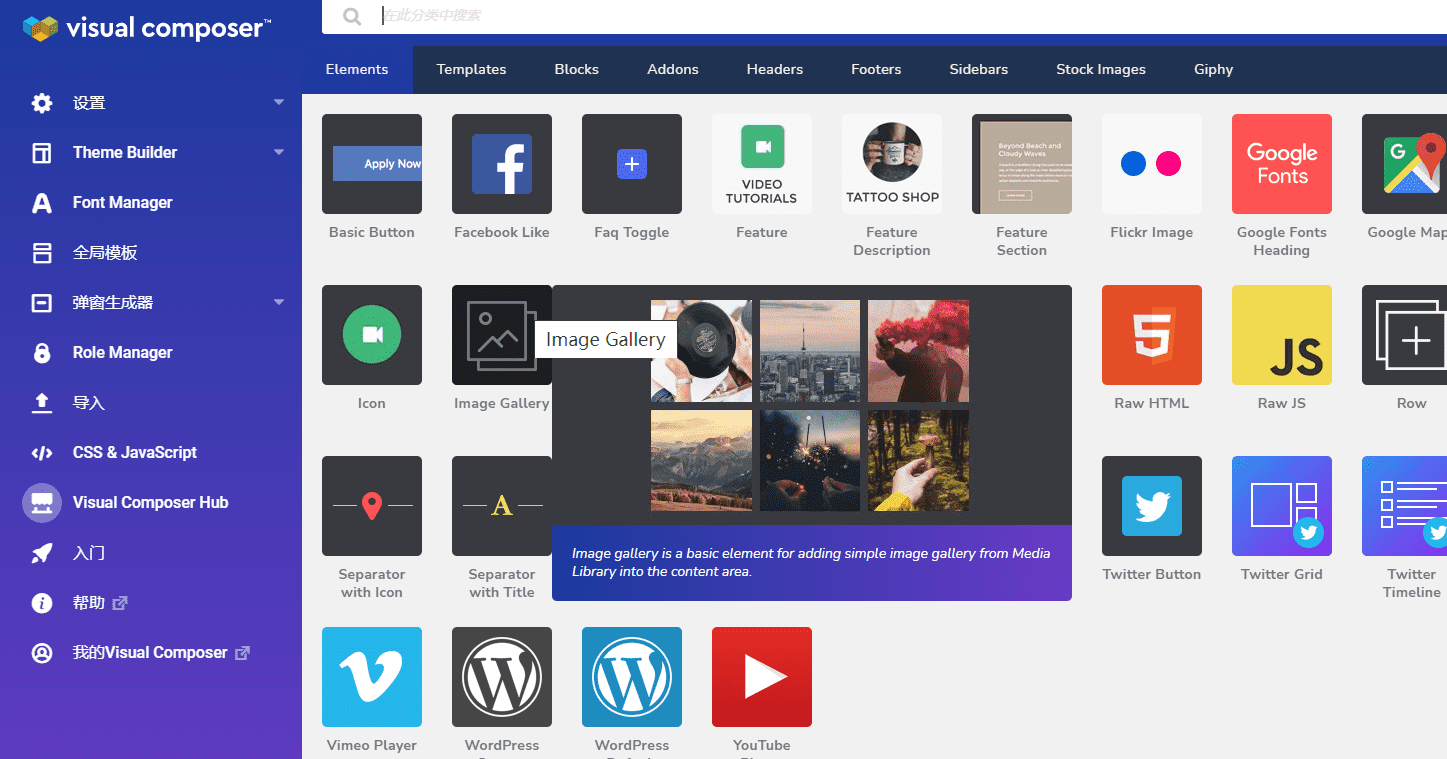Switch to the Elements tab
This screenshot has height=759, width=1447.
[x=357, y=70]
